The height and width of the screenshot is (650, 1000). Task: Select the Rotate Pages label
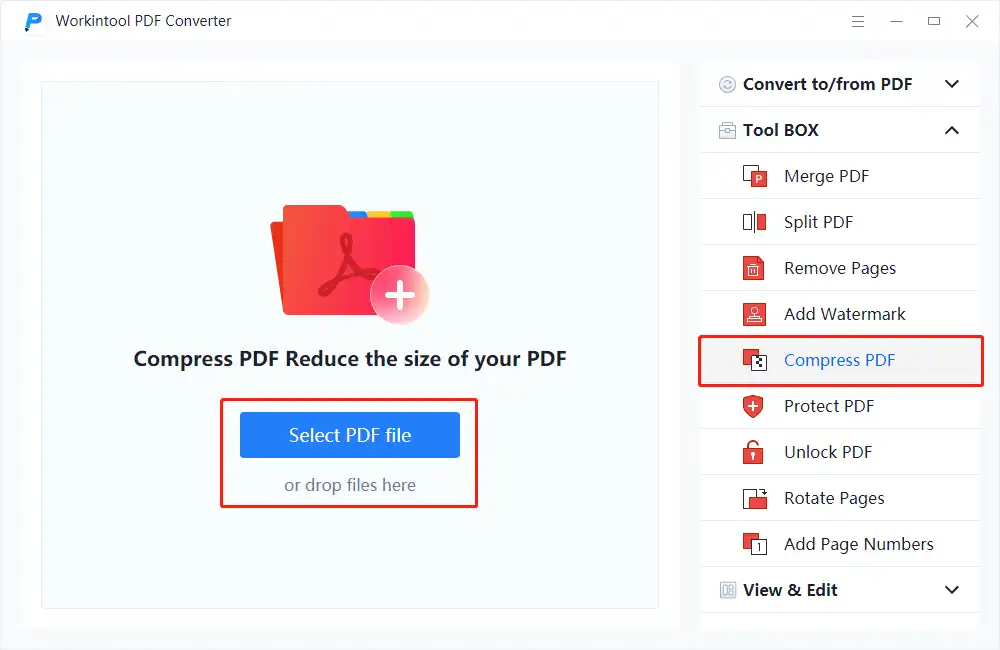834,499
